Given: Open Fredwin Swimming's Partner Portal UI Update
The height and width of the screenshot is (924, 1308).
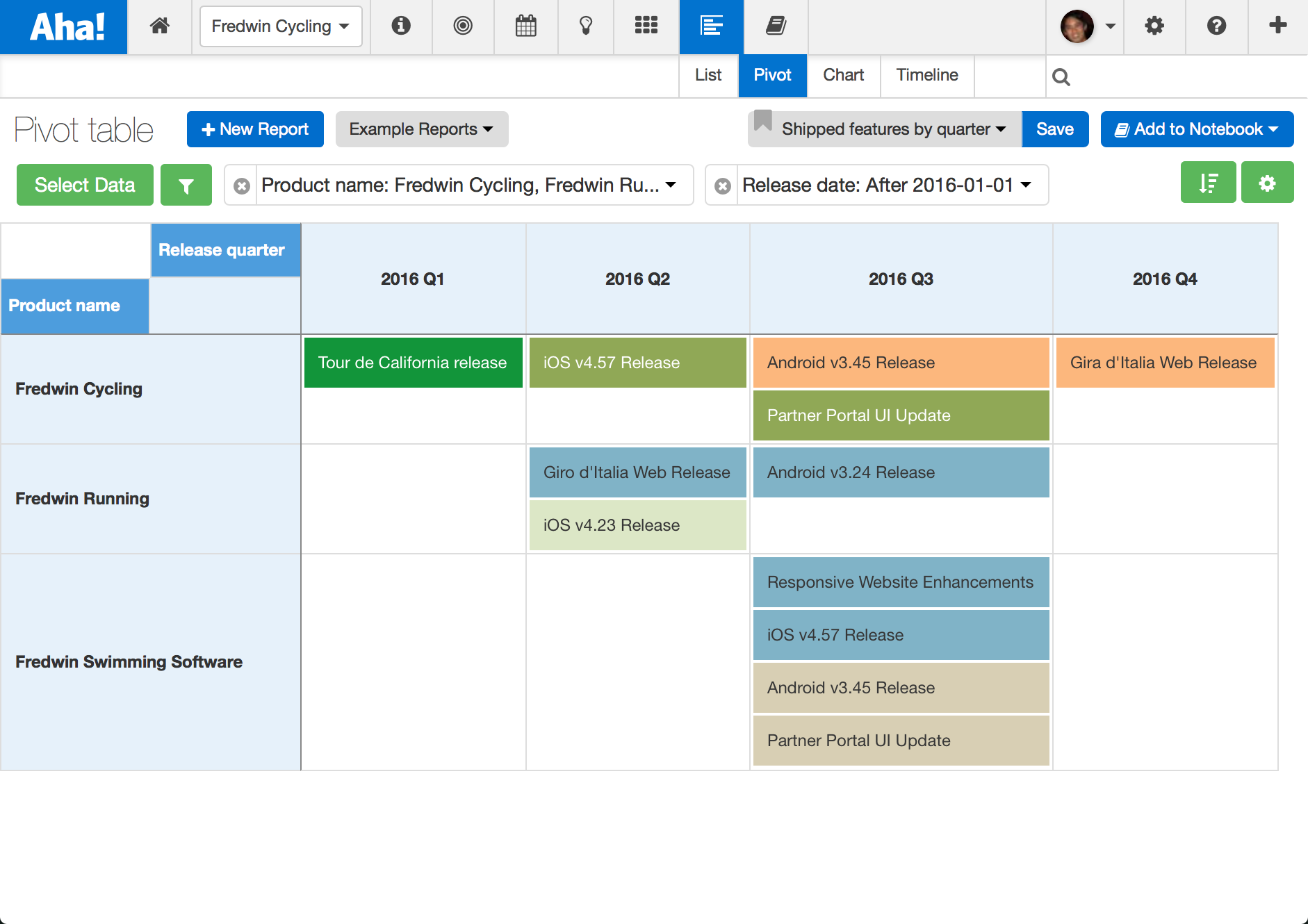Looking at the screenshot, I should pos(901,741).
